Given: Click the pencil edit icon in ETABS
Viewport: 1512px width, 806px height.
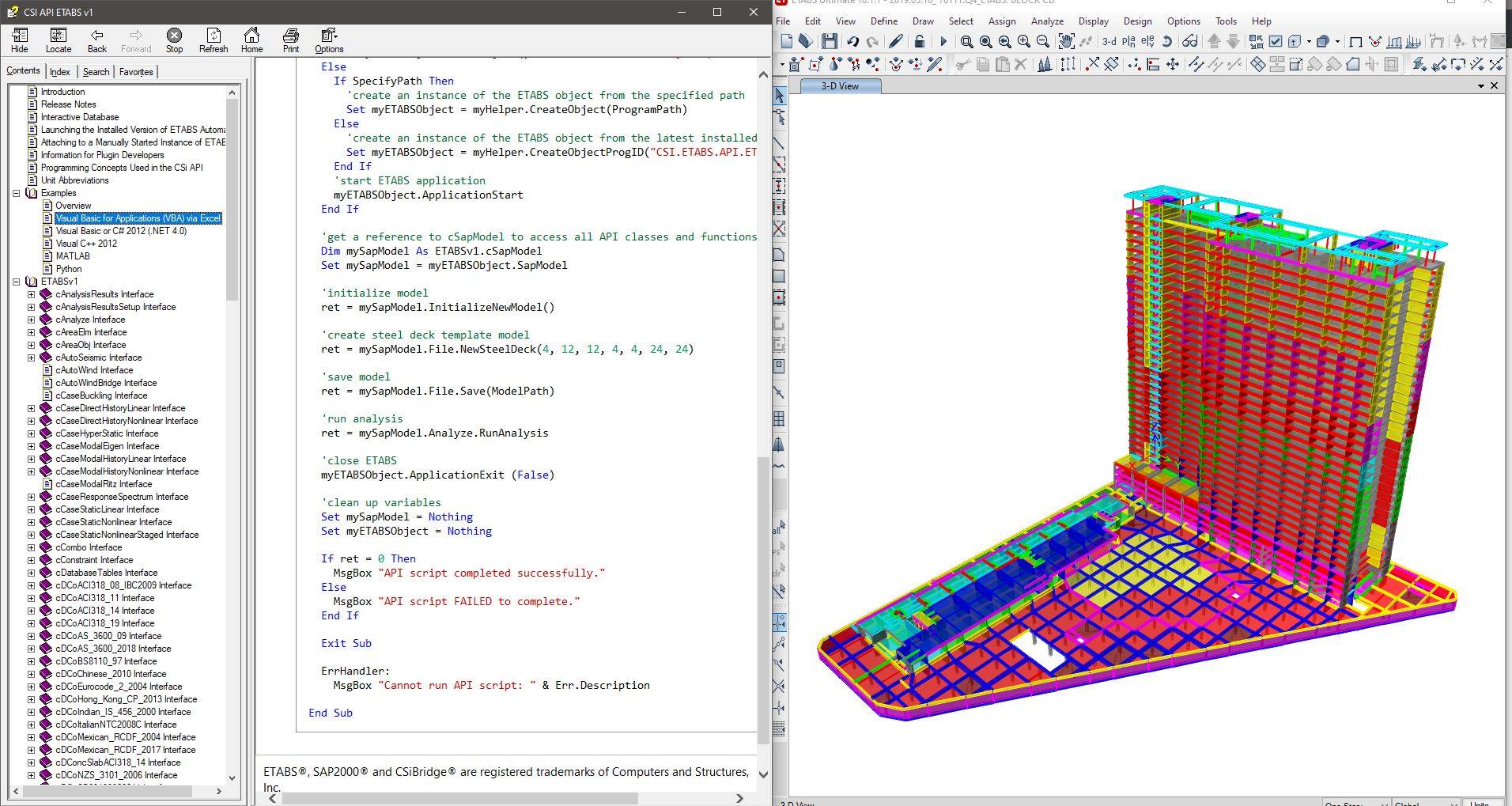Looking at the screenshot, I should click(896, 41).
